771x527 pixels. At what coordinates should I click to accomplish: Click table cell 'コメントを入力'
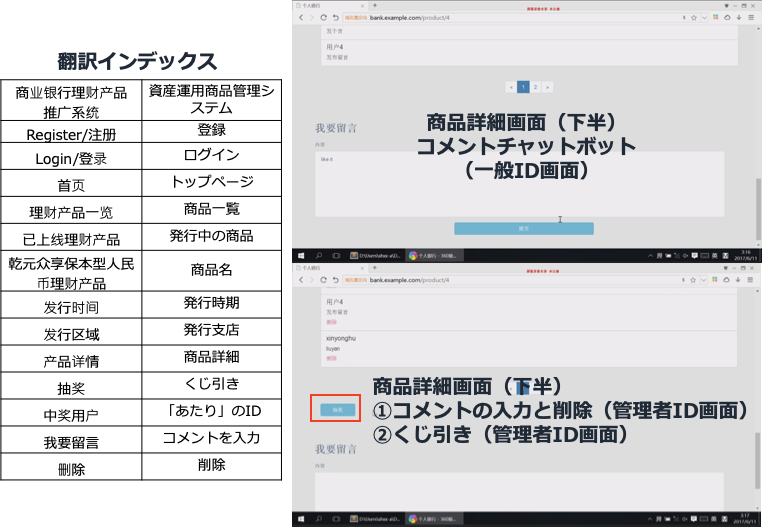point(211,439)
